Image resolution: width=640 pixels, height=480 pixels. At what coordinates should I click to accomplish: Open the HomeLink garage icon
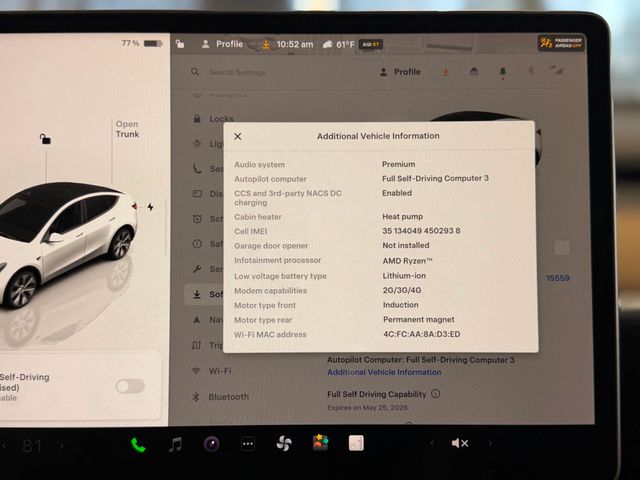click(474, 71)
